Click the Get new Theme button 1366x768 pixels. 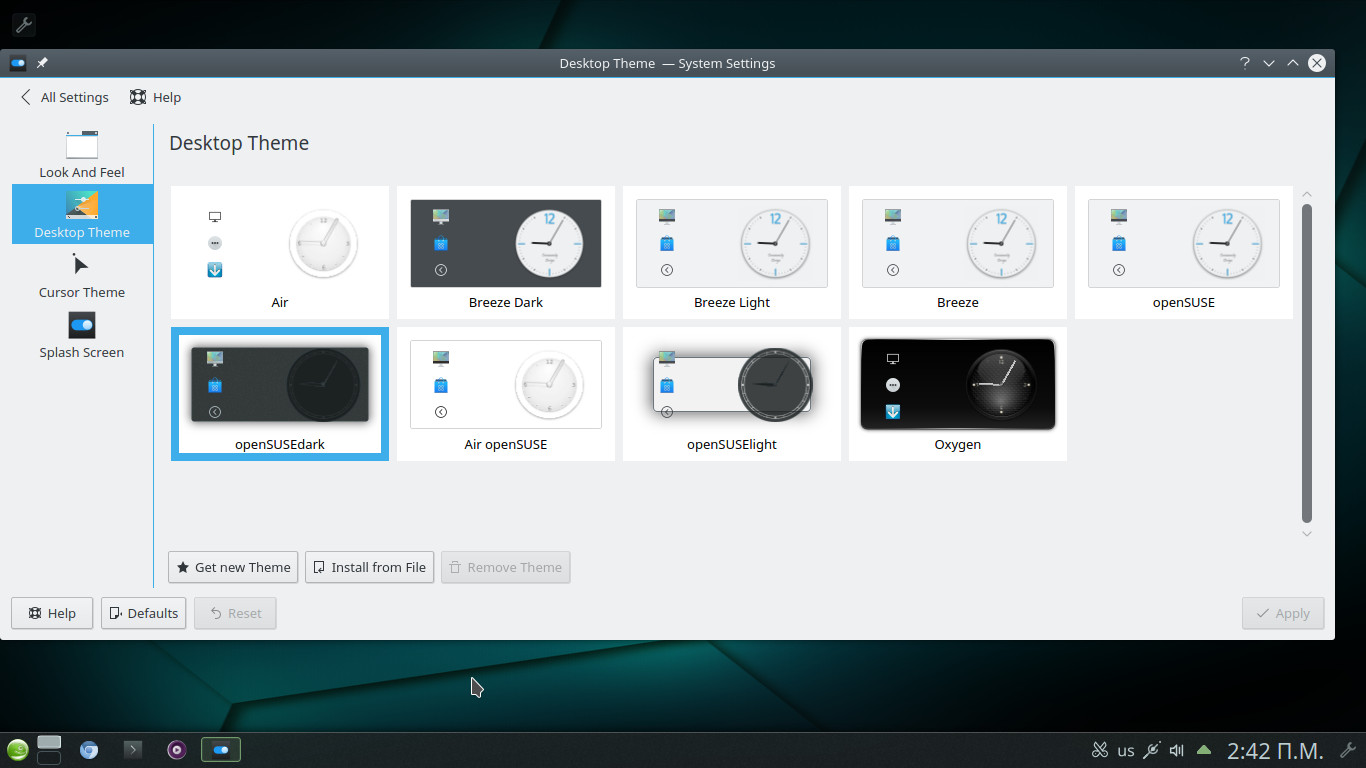point(233,567)
